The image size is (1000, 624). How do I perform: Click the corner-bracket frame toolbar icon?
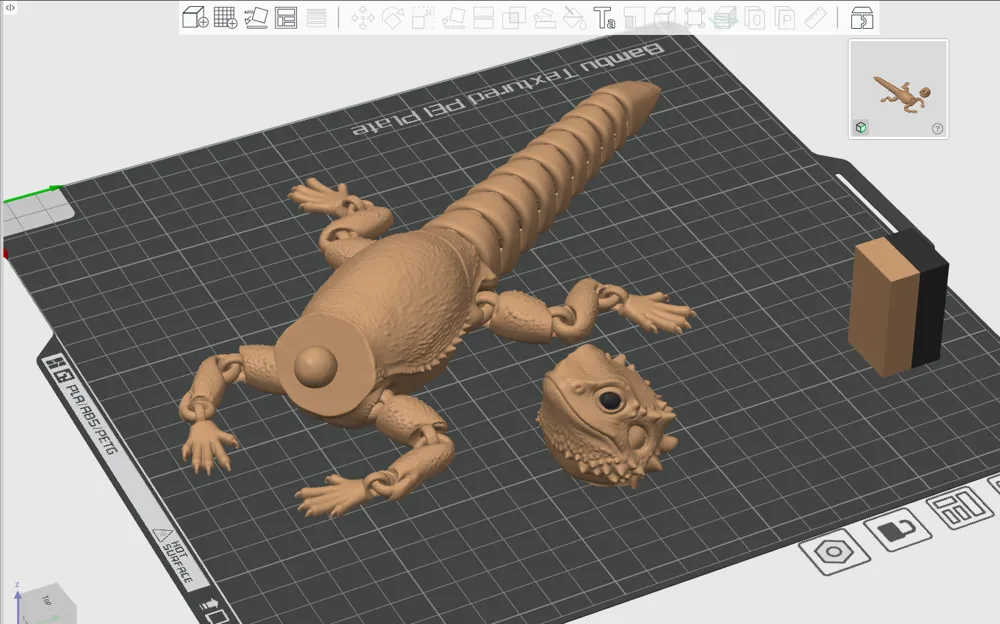click(694, 19)
